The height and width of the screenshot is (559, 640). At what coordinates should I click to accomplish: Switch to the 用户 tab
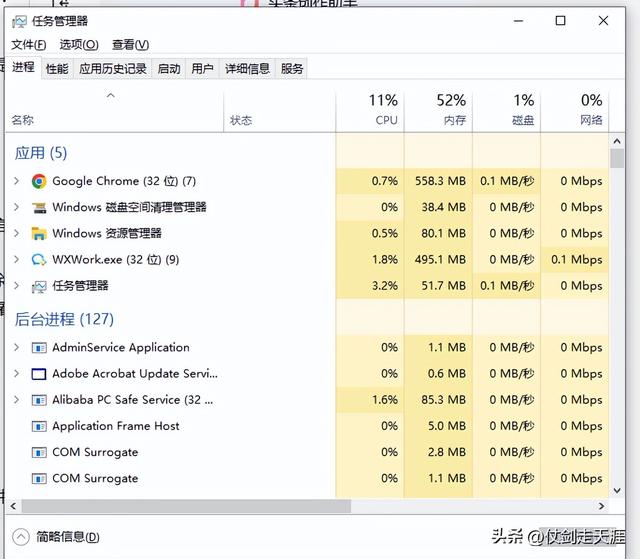[202, 69]
